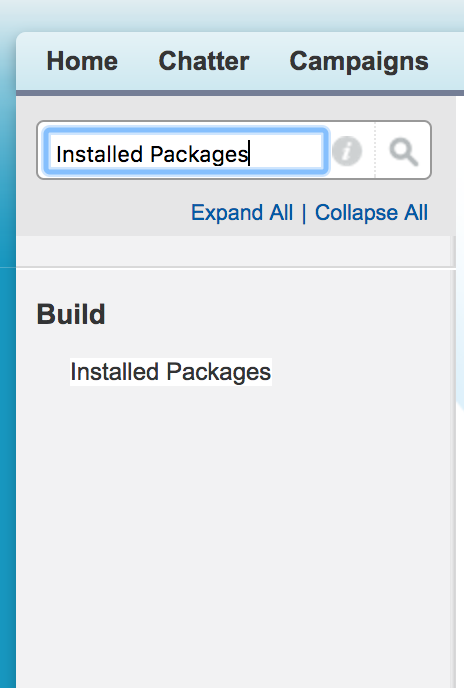Click the sidebar's right edge divider
Viewport: 464px width, 688px height.
[x=453, y=478]
